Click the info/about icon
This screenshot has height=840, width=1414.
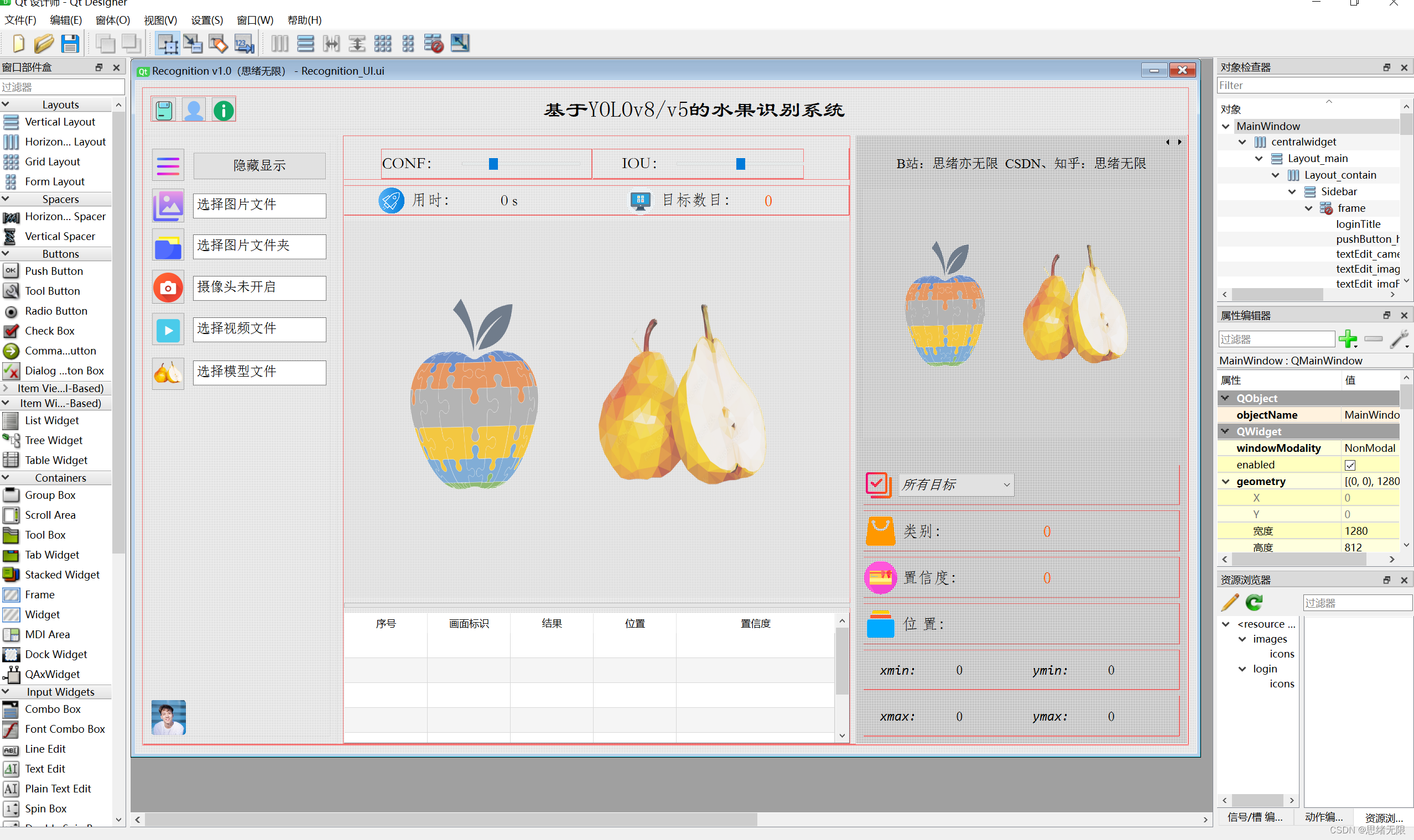pos(223,109)
